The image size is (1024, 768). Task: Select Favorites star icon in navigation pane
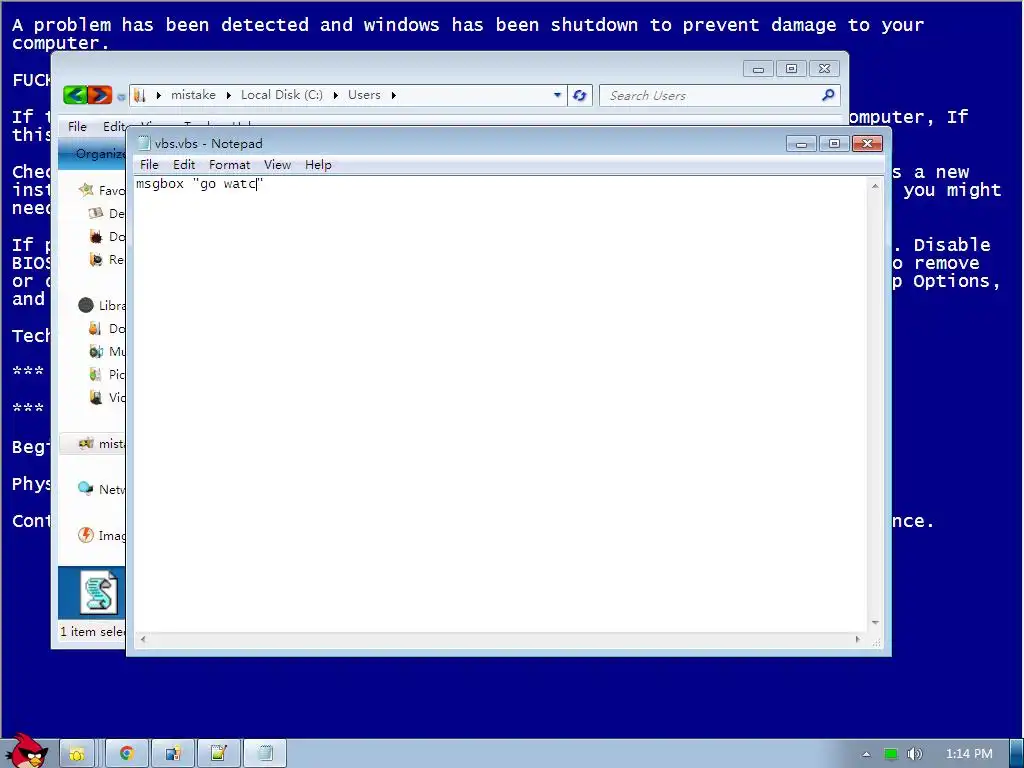pos(86,190)
